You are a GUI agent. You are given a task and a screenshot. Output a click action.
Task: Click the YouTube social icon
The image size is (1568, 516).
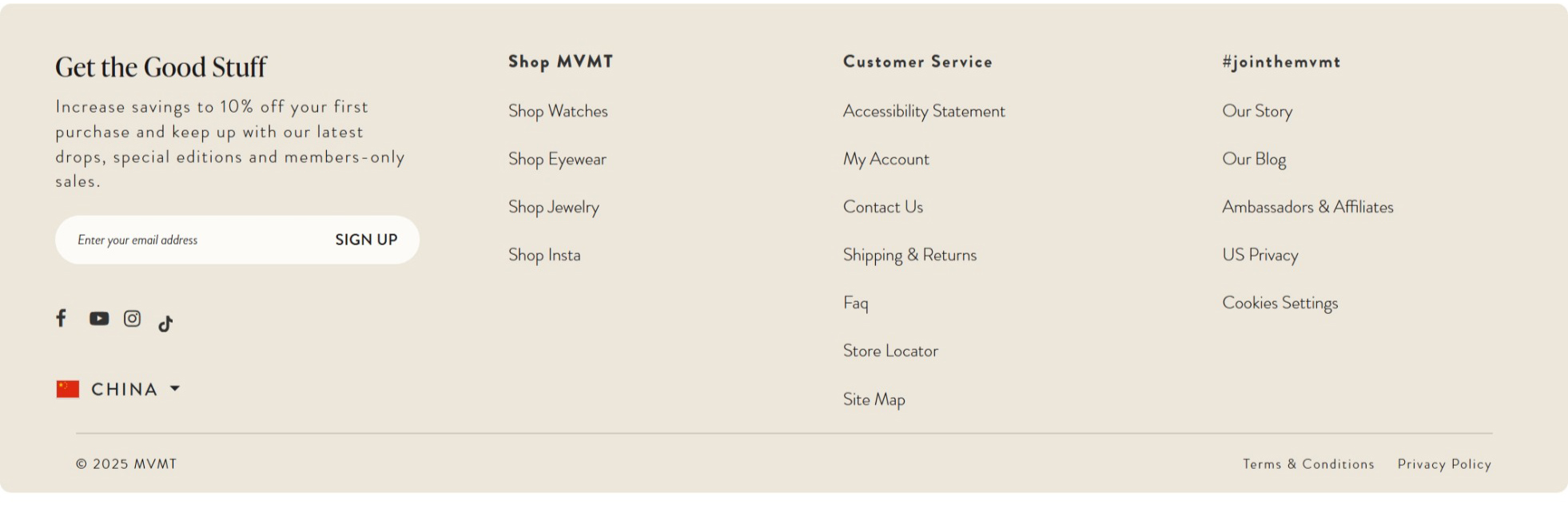(x=99, y=319)
